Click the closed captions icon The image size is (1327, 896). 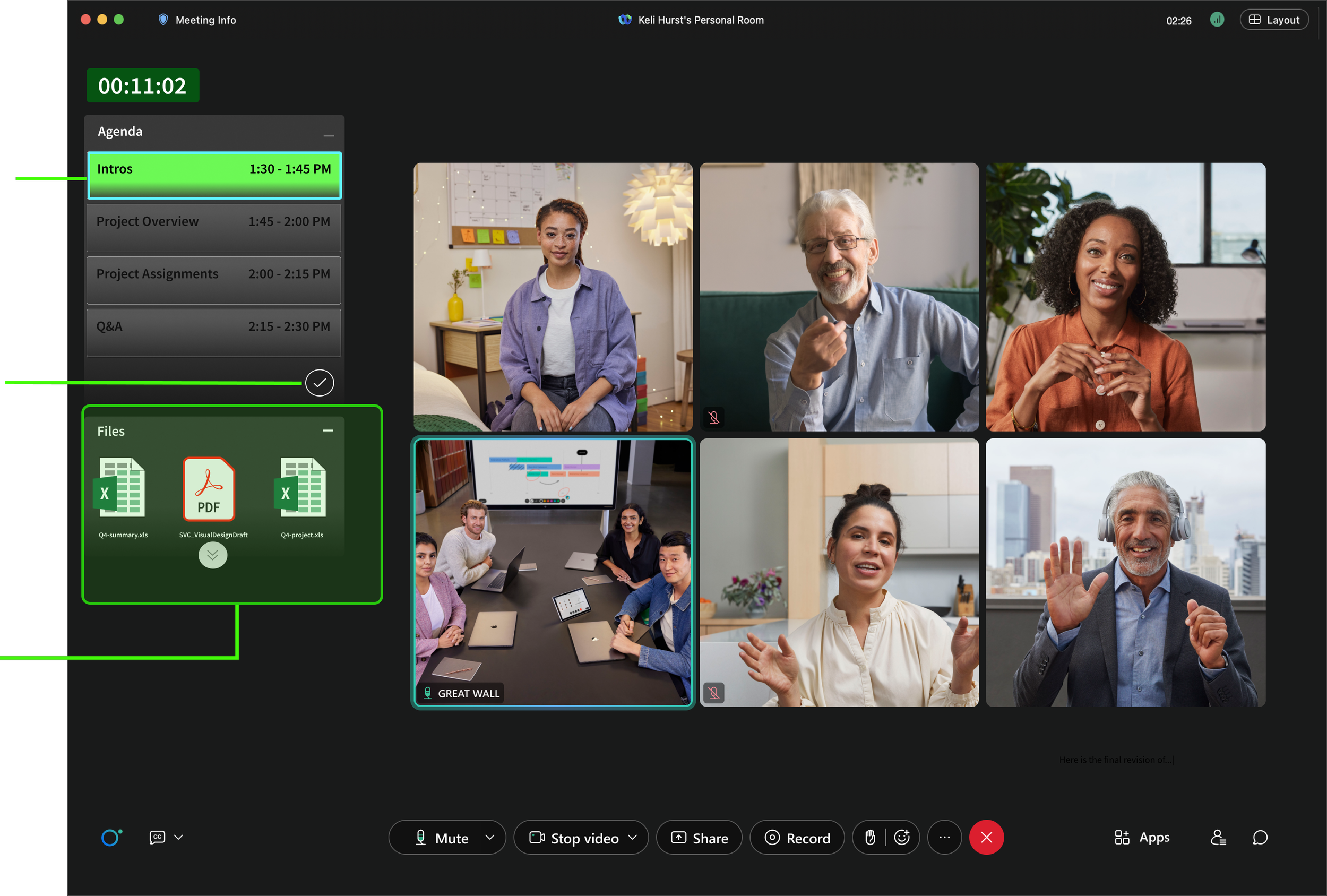coord(157,837)
